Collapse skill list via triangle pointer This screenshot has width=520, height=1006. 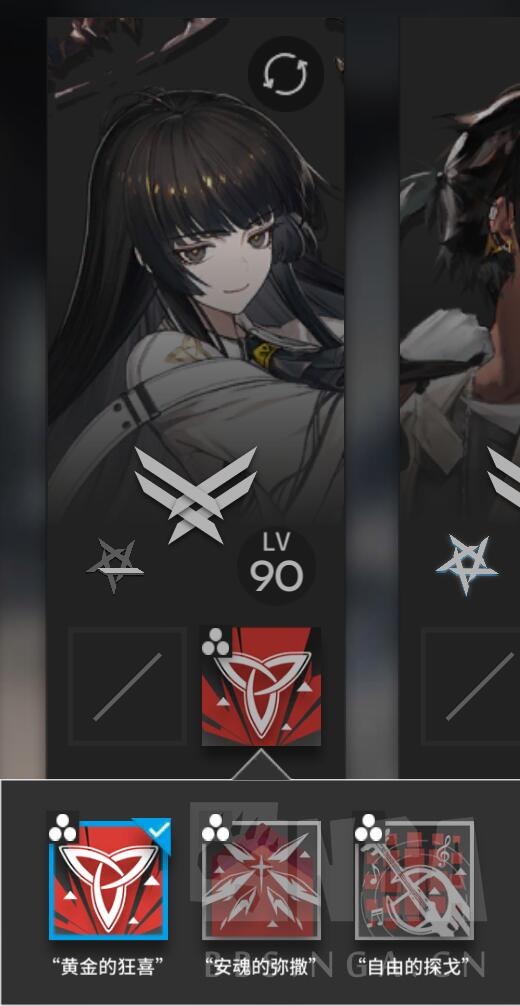coord(261,765)
